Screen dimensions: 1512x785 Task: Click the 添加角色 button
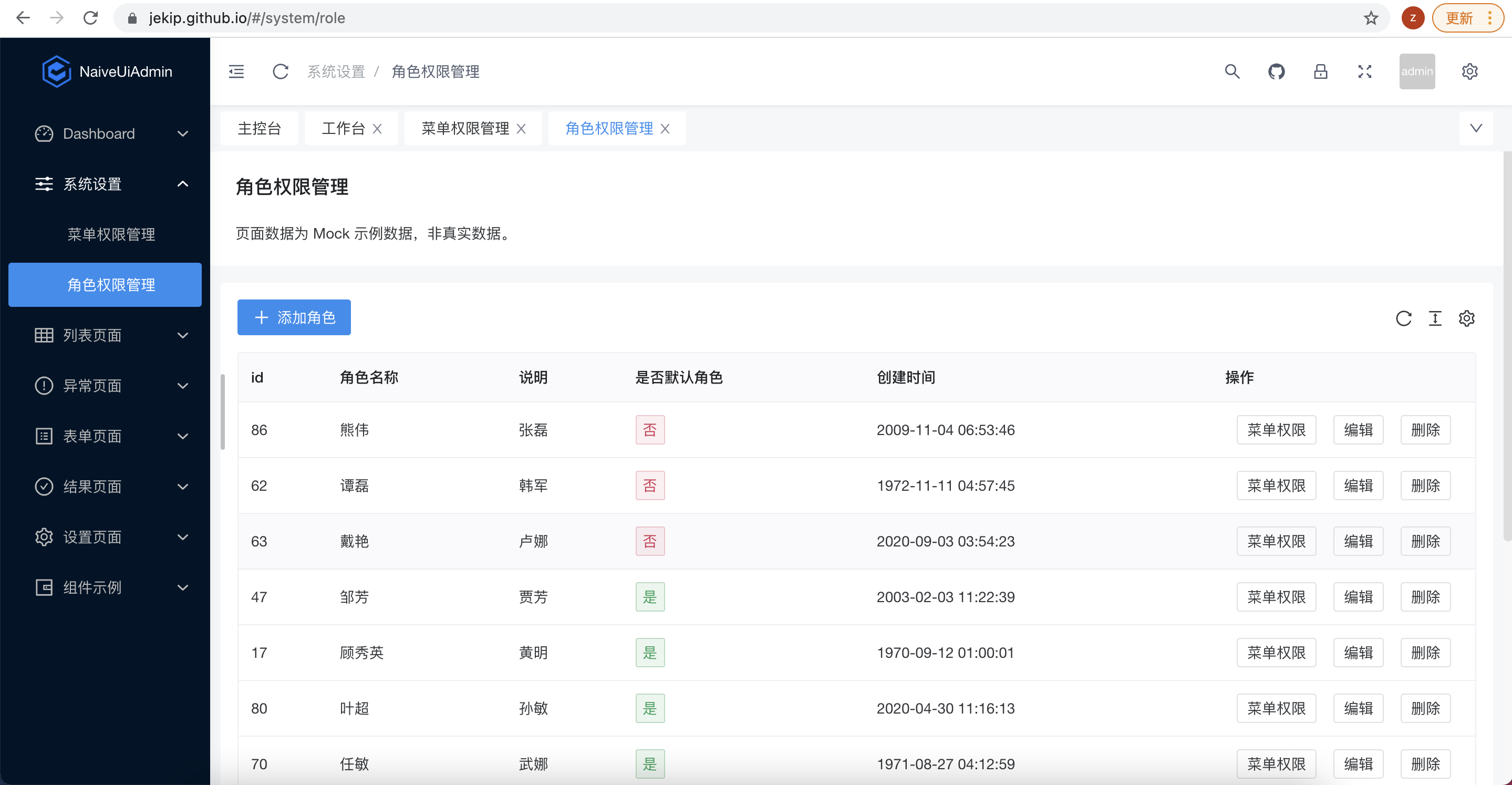pyautogui.click(x=294, y=317)
